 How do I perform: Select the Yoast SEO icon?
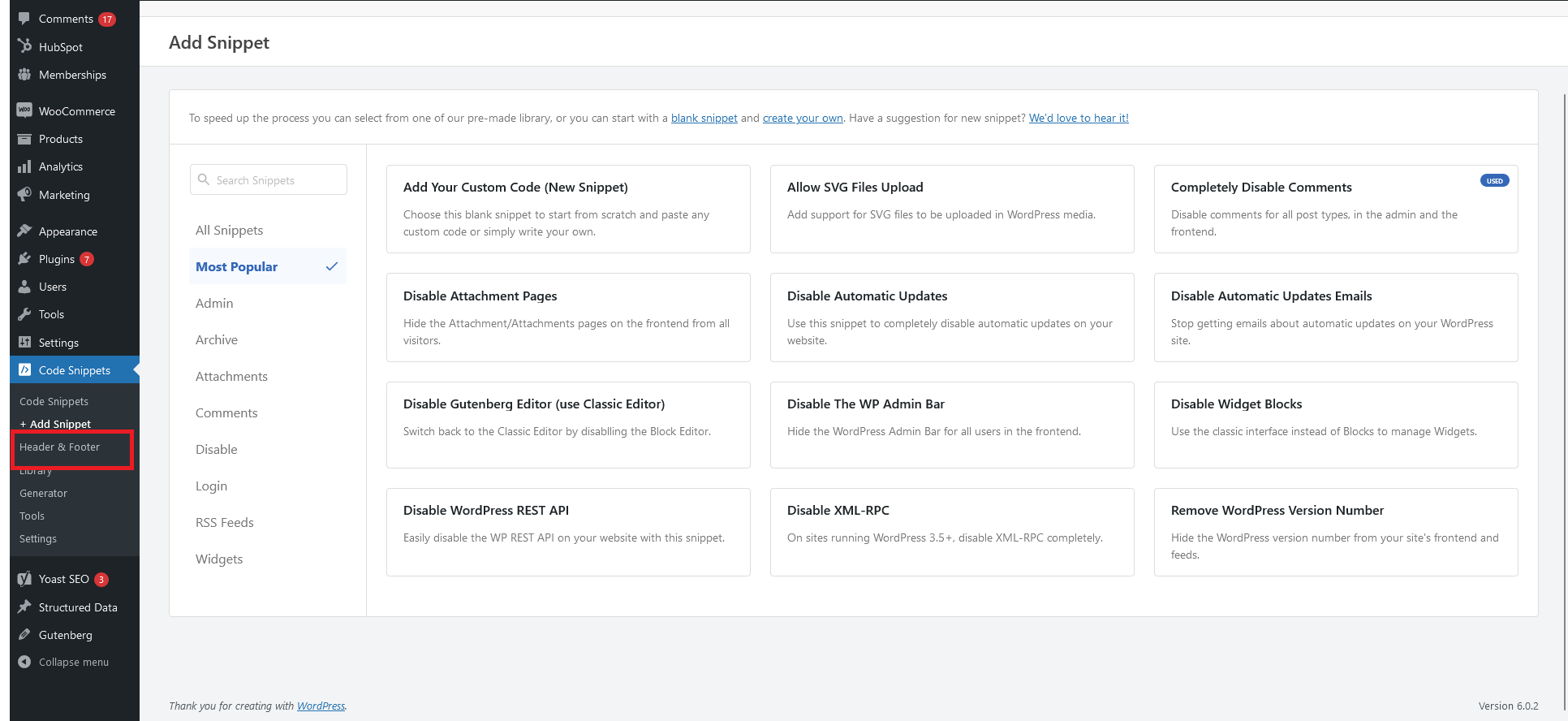[24, 579]
